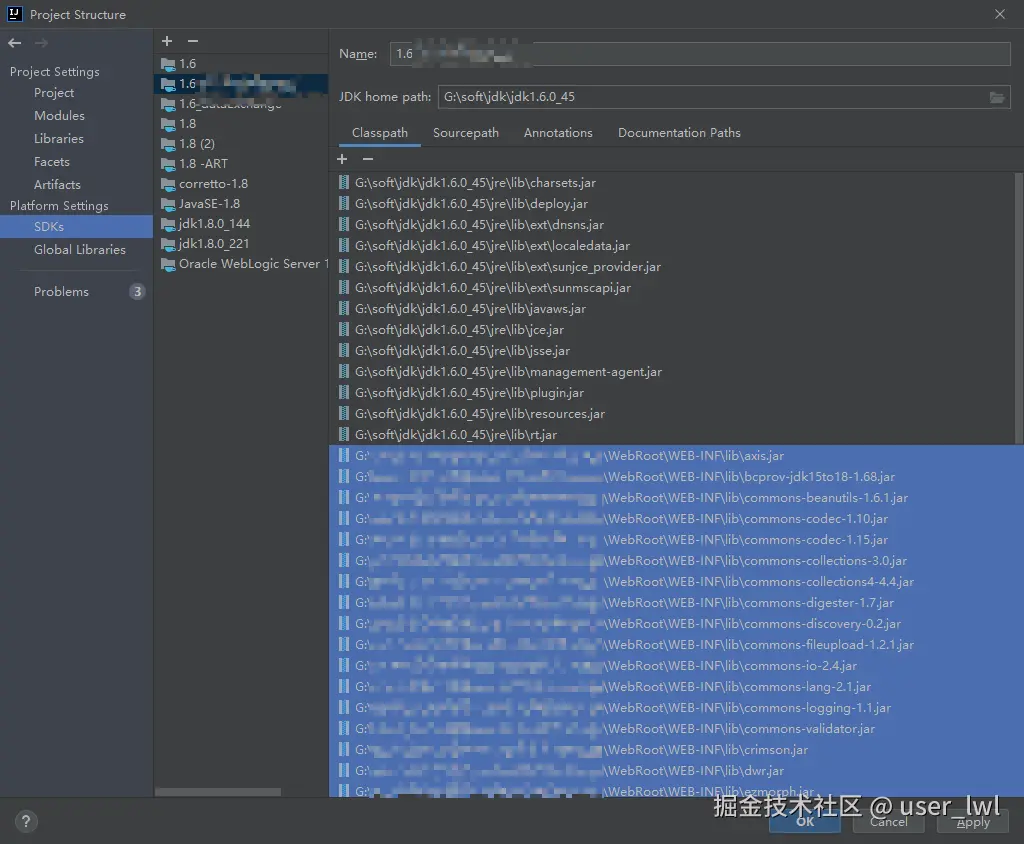Select the sunjce_provider.jar classpath row
The width and height of the screenshot is (1024, 844).
[673, 267]
